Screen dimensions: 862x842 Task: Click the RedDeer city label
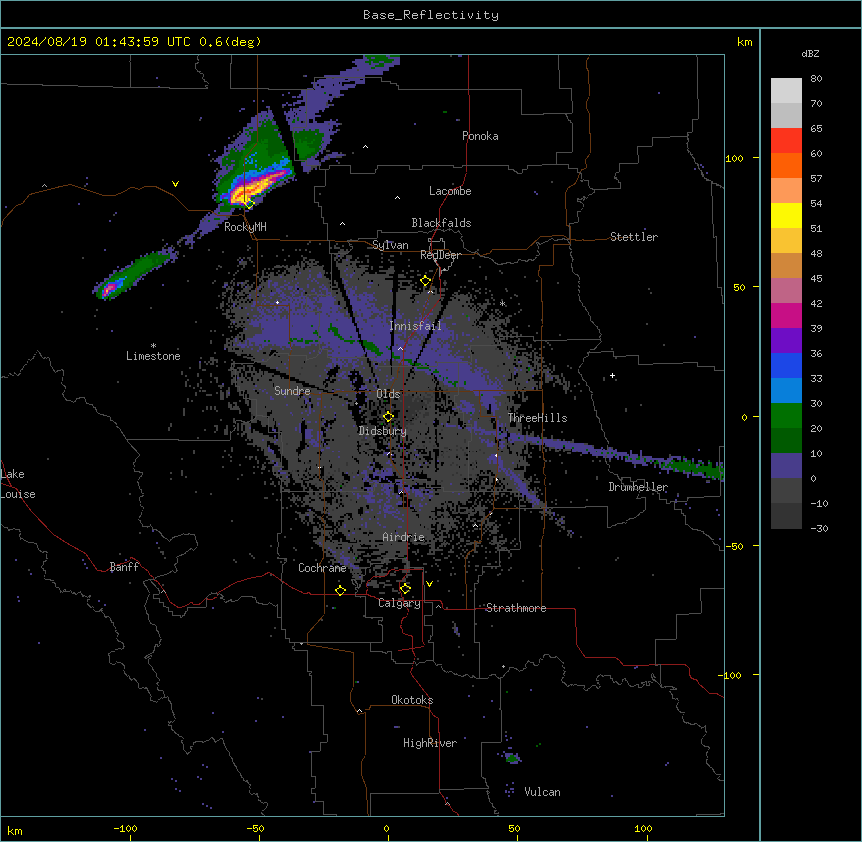pyautogui.click(x=440, y=255)
